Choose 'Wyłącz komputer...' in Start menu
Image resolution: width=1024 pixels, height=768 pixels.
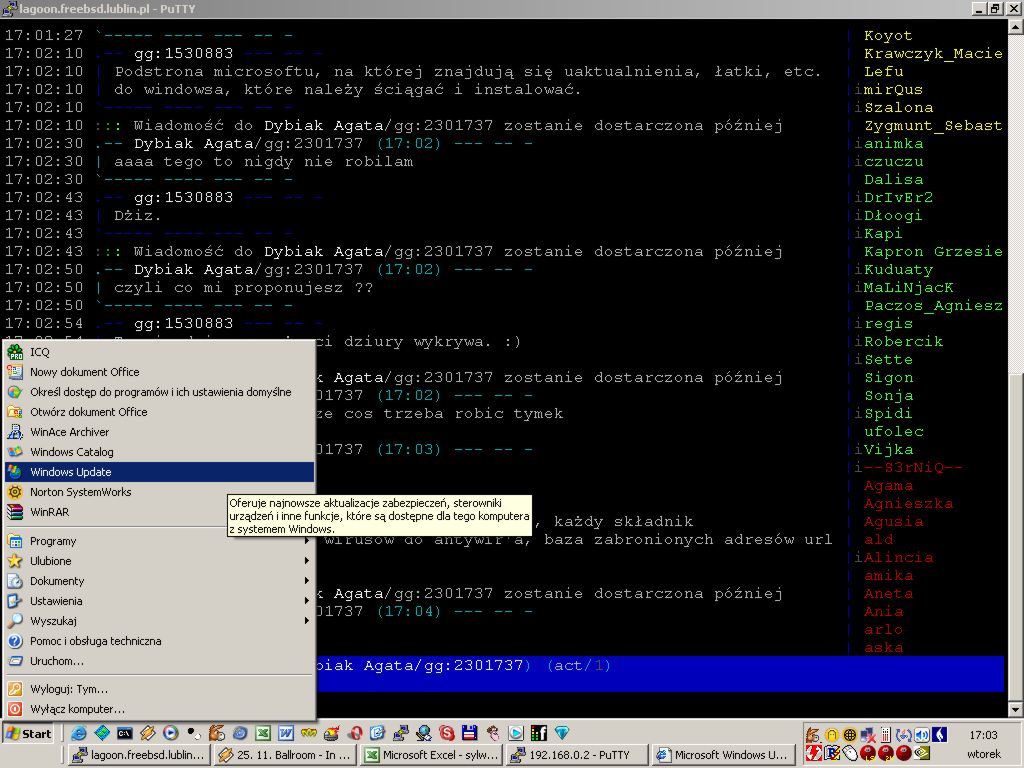tap(159, 709)
